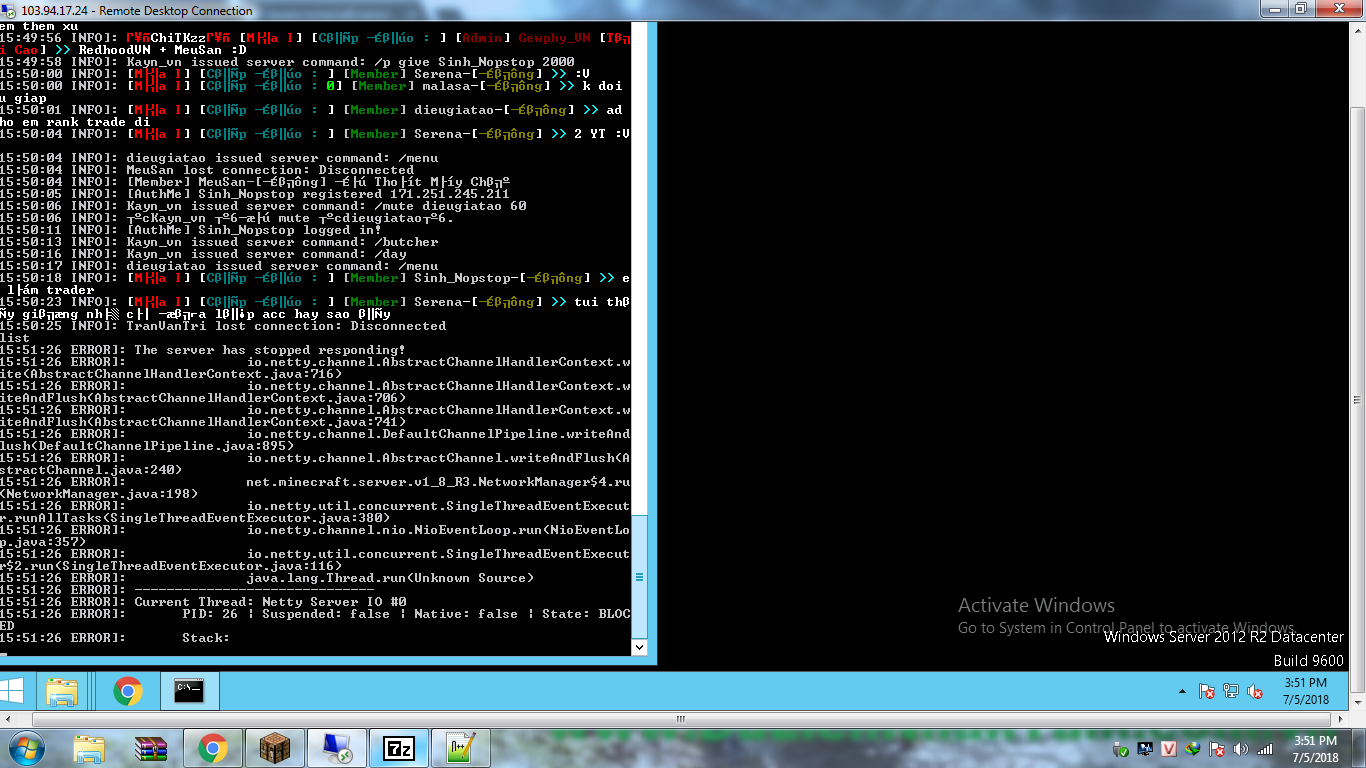The width and height of the screenshot is (1366, 768).
Task: Click 'The server has stopped responding!' error line
Action: pyautogui.click(x=203, y=350)
